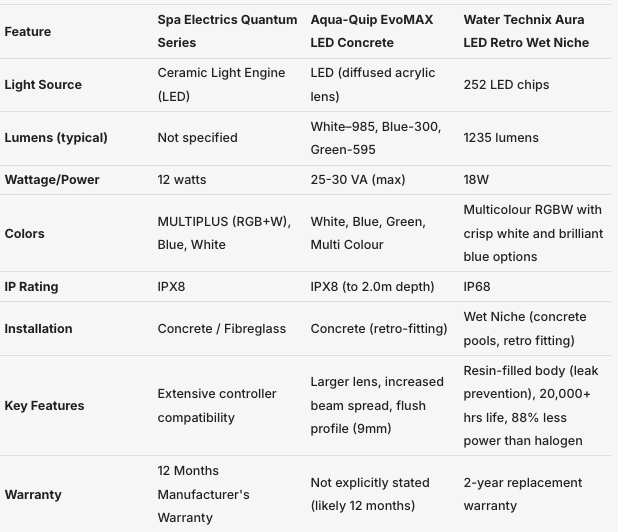Click the Installation row label
Image resolution: width=618 pixels, height=532 pixels.
click(x=38, y=329)
